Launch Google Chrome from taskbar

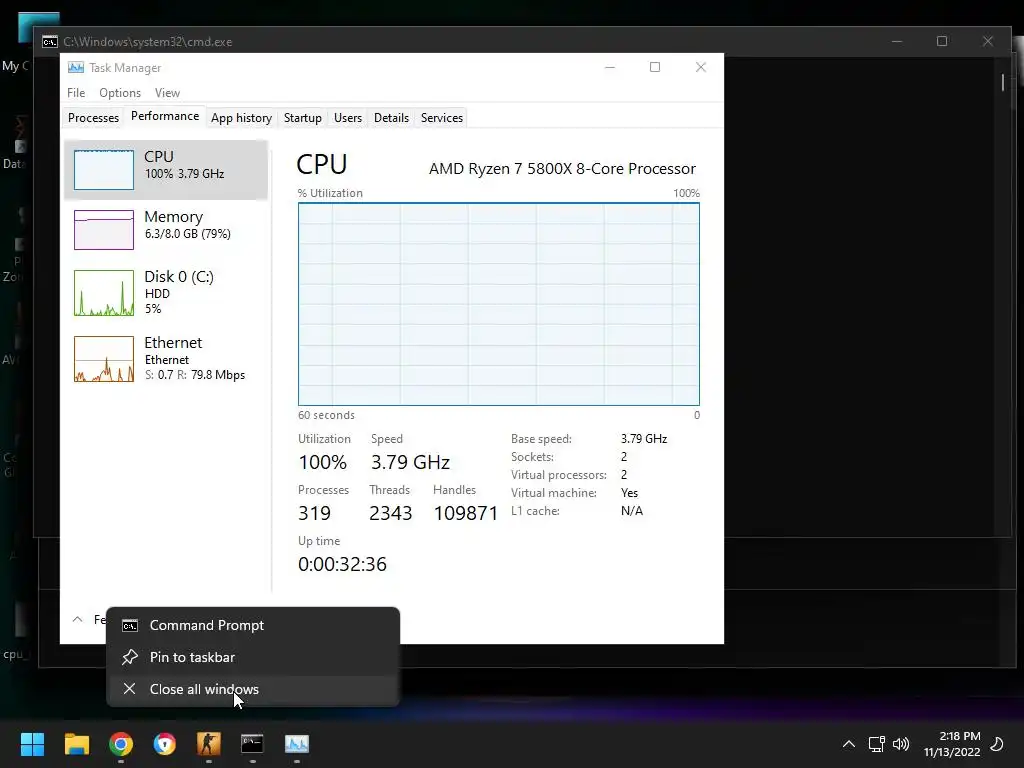(x=121, y=744)
